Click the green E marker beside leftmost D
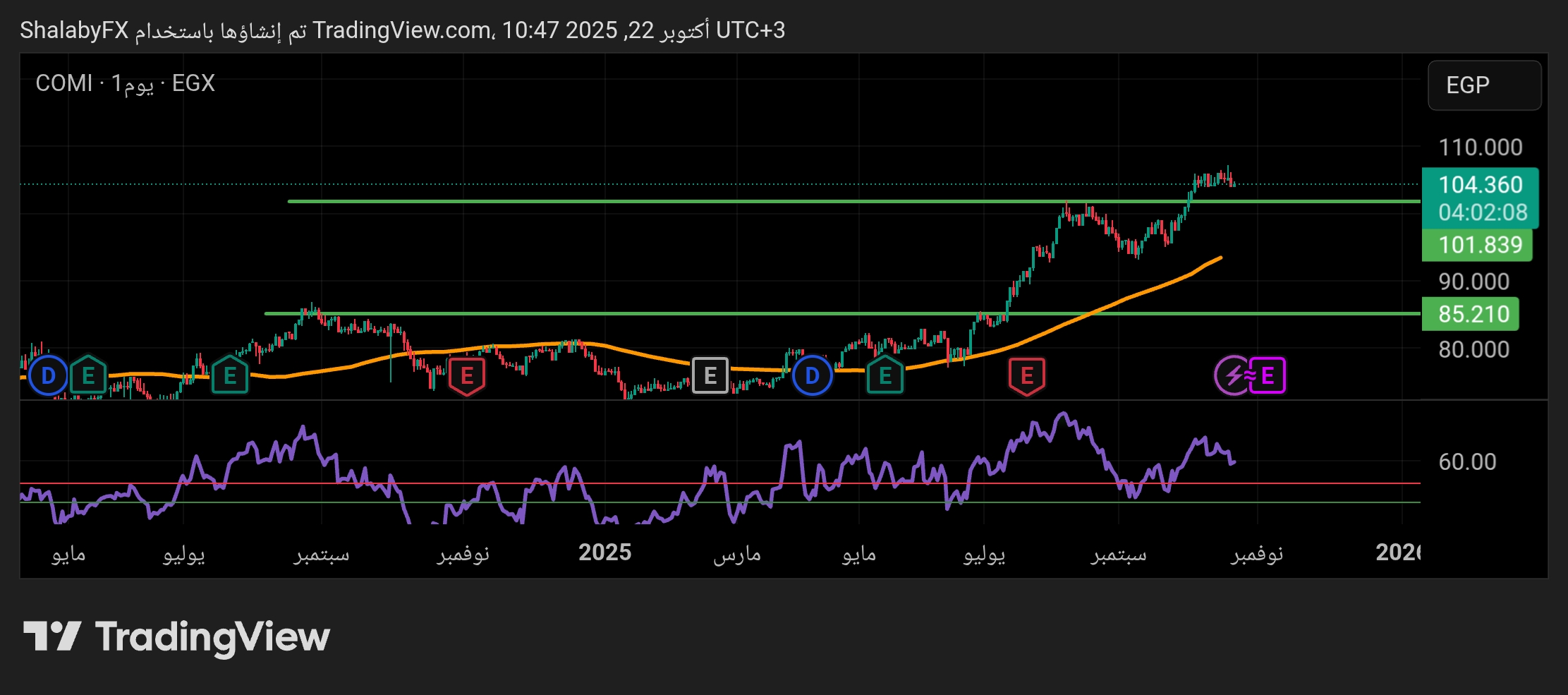 pos(88,375)
